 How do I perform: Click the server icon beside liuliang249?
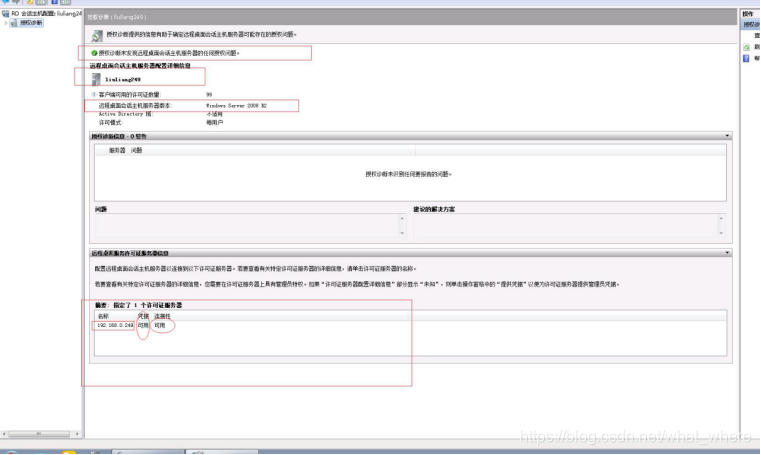pyautogui.click(x=96, y=79)
